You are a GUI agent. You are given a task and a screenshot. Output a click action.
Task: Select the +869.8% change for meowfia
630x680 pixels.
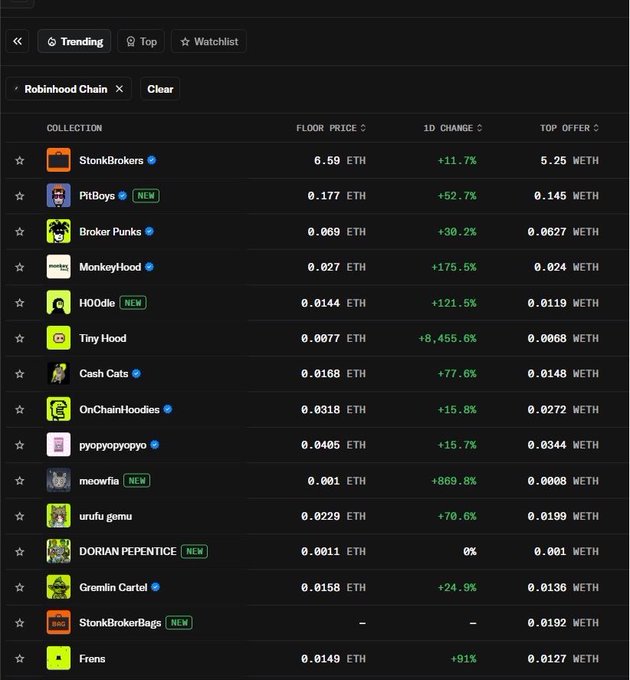(x=454, y=481)
